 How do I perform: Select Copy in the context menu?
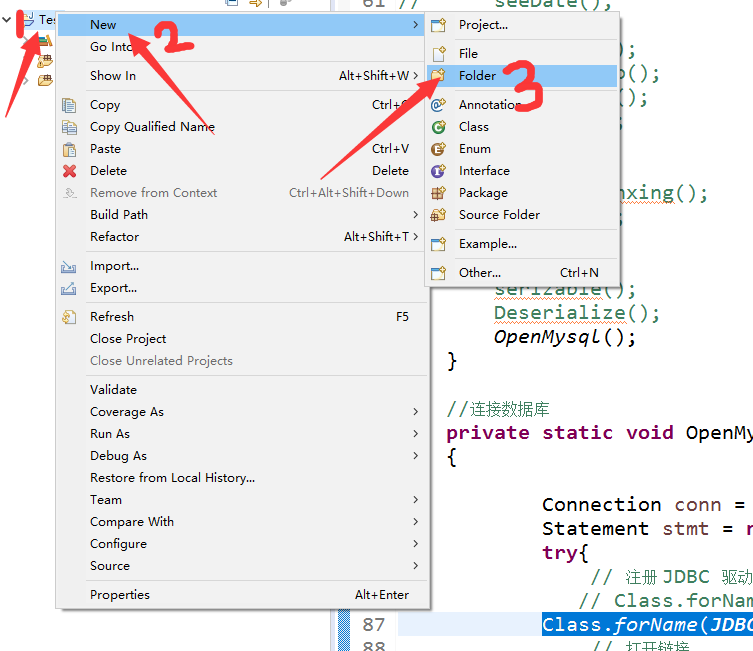[x=240, y=105]
